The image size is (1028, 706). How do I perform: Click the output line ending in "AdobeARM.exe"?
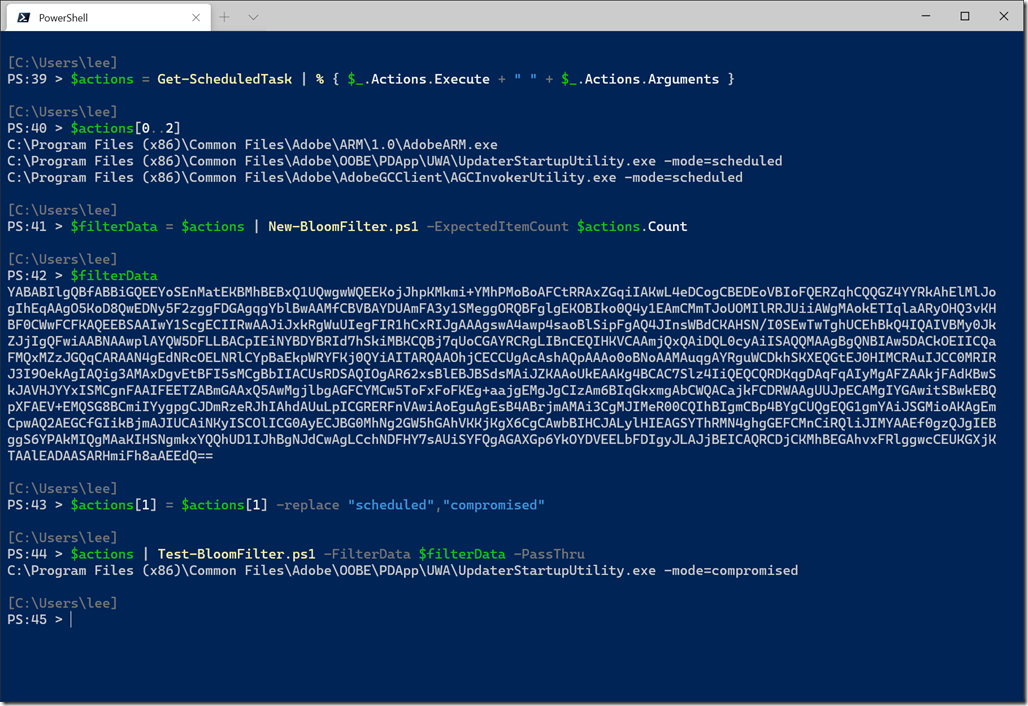click(252, 145)
